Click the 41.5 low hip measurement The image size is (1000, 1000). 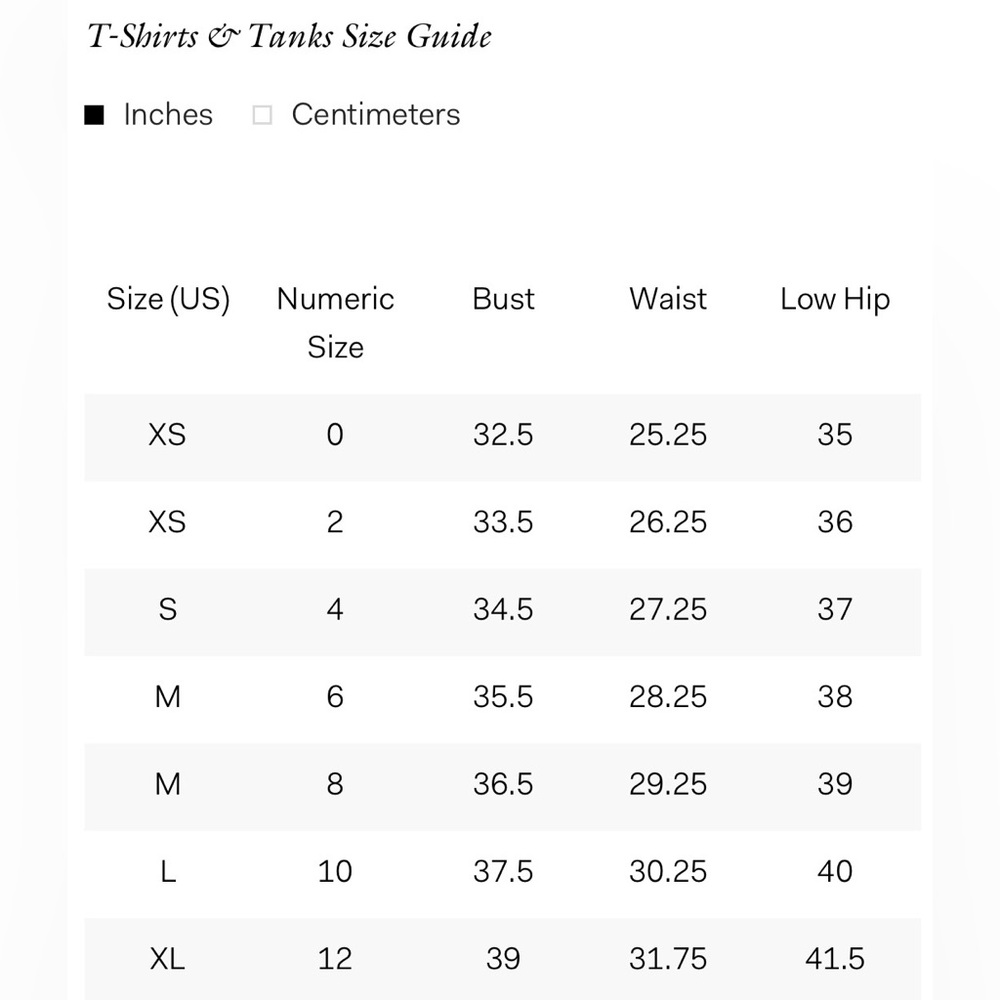click(x=835, y=959)
